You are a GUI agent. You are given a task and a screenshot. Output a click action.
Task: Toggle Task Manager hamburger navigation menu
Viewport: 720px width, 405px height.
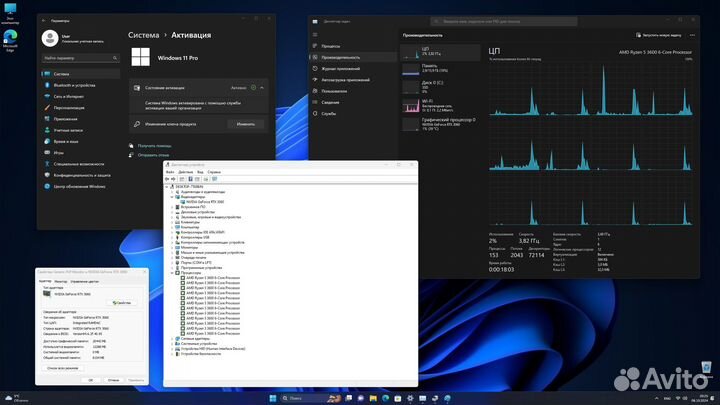point(315,35)
